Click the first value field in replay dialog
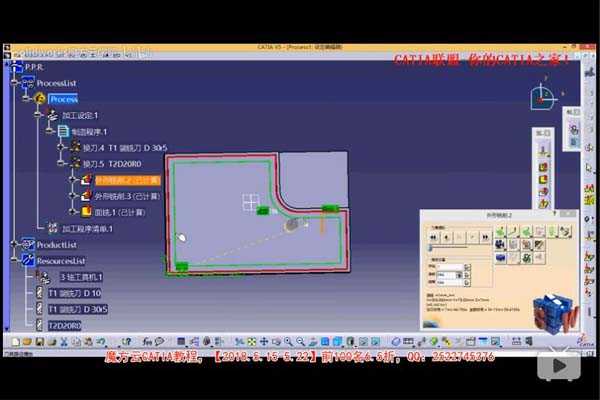Viewport: 600px width, 400px height. click(450, 267)
